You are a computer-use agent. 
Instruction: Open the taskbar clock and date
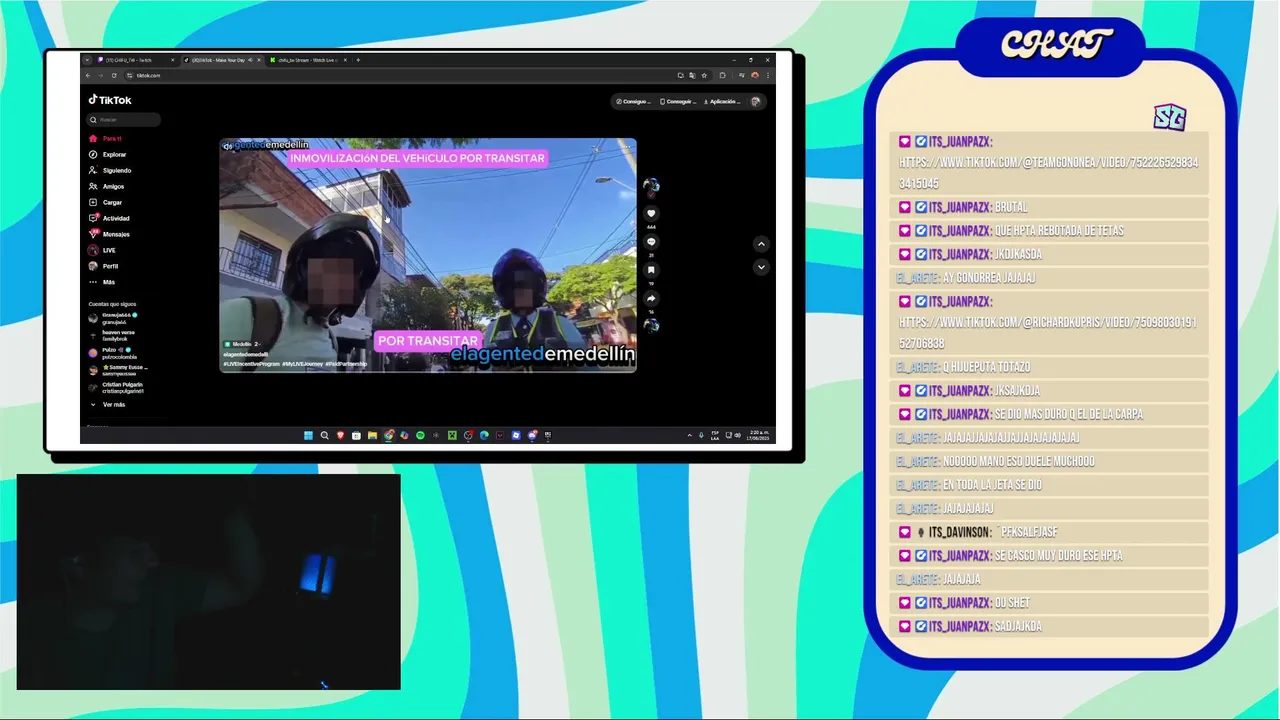758,435
